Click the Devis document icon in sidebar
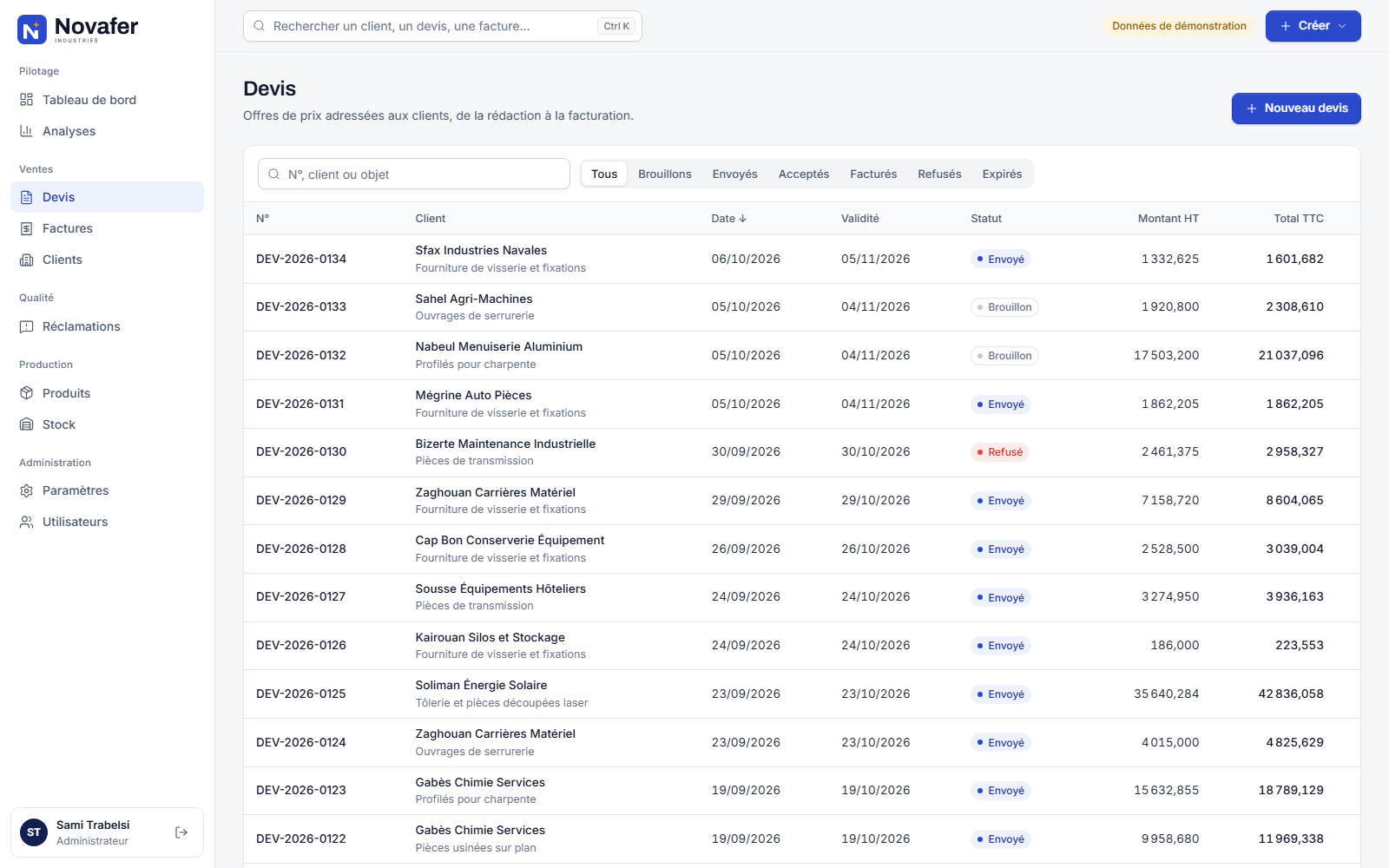This screenshot has width=1389, height=868. [x=27, y=197]
